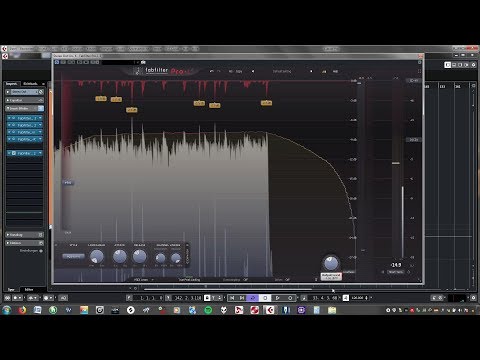Open the edit 'e' icon of second insert slot
The height and width of the screenshot is (360, 480).
pos(14,125)
